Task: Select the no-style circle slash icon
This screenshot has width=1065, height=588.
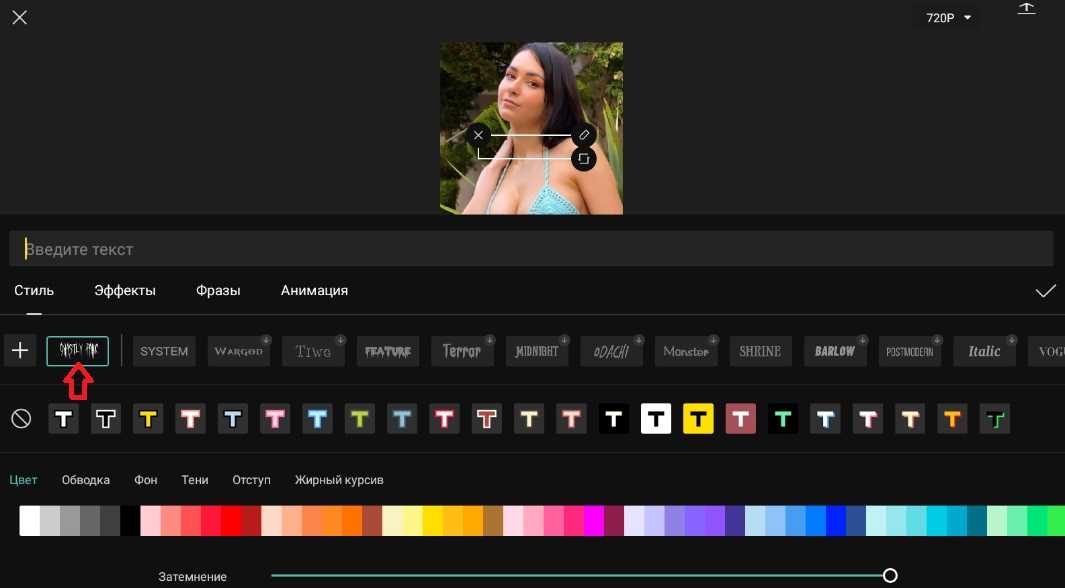Action: point(21,419)
